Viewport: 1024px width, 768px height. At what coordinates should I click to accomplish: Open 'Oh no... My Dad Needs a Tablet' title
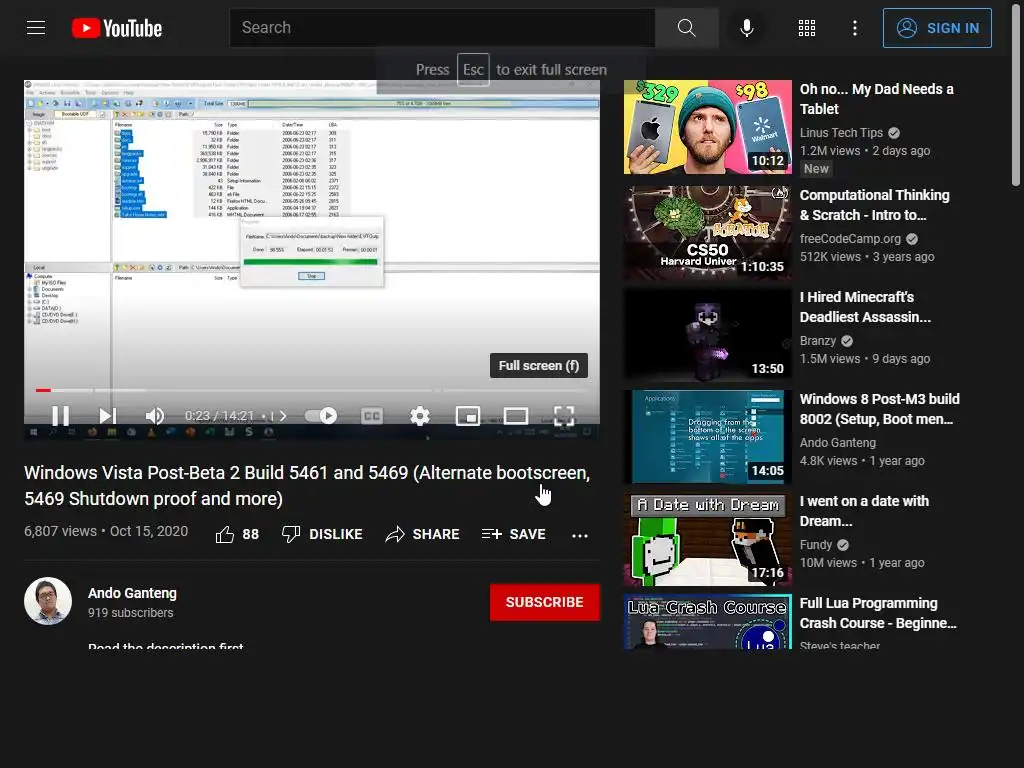(876, 99)
